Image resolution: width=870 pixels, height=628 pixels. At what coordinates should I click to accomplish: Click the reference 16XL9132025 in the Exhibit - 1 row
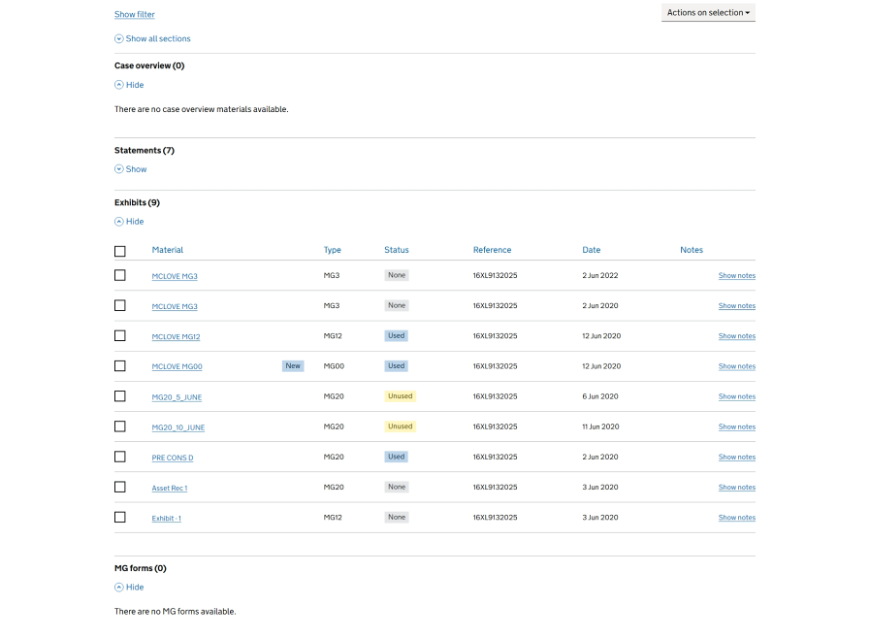pos(495,517)
